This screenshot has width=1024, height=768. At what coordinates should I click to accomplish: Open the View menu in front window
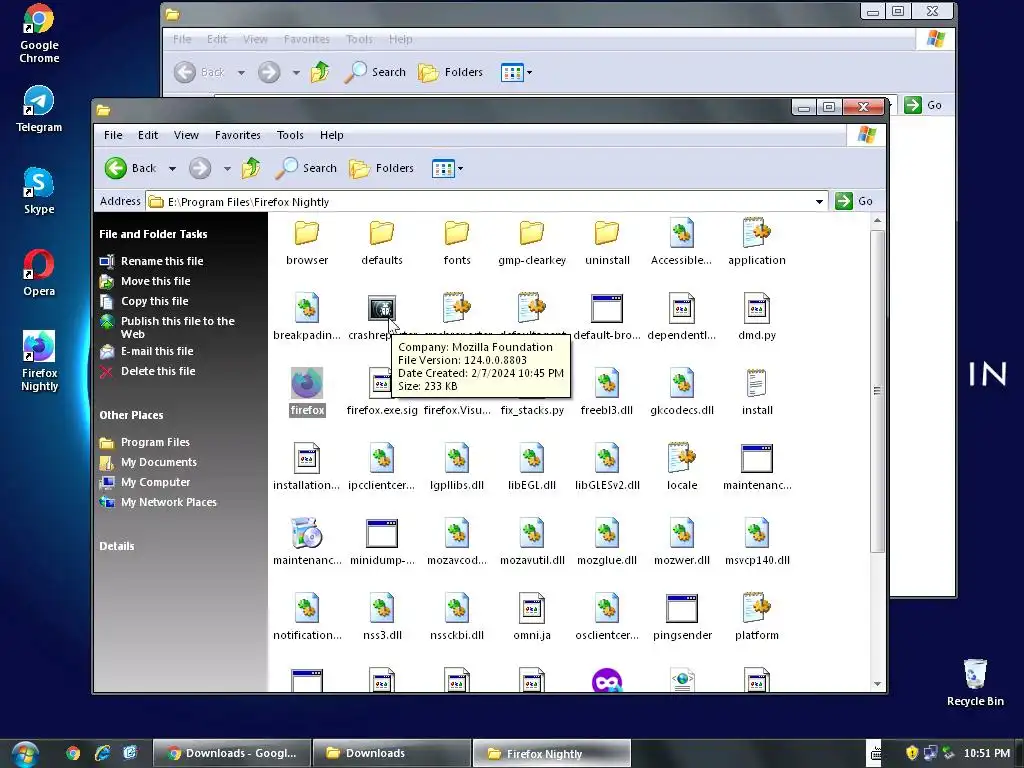[x=186, y=135]
